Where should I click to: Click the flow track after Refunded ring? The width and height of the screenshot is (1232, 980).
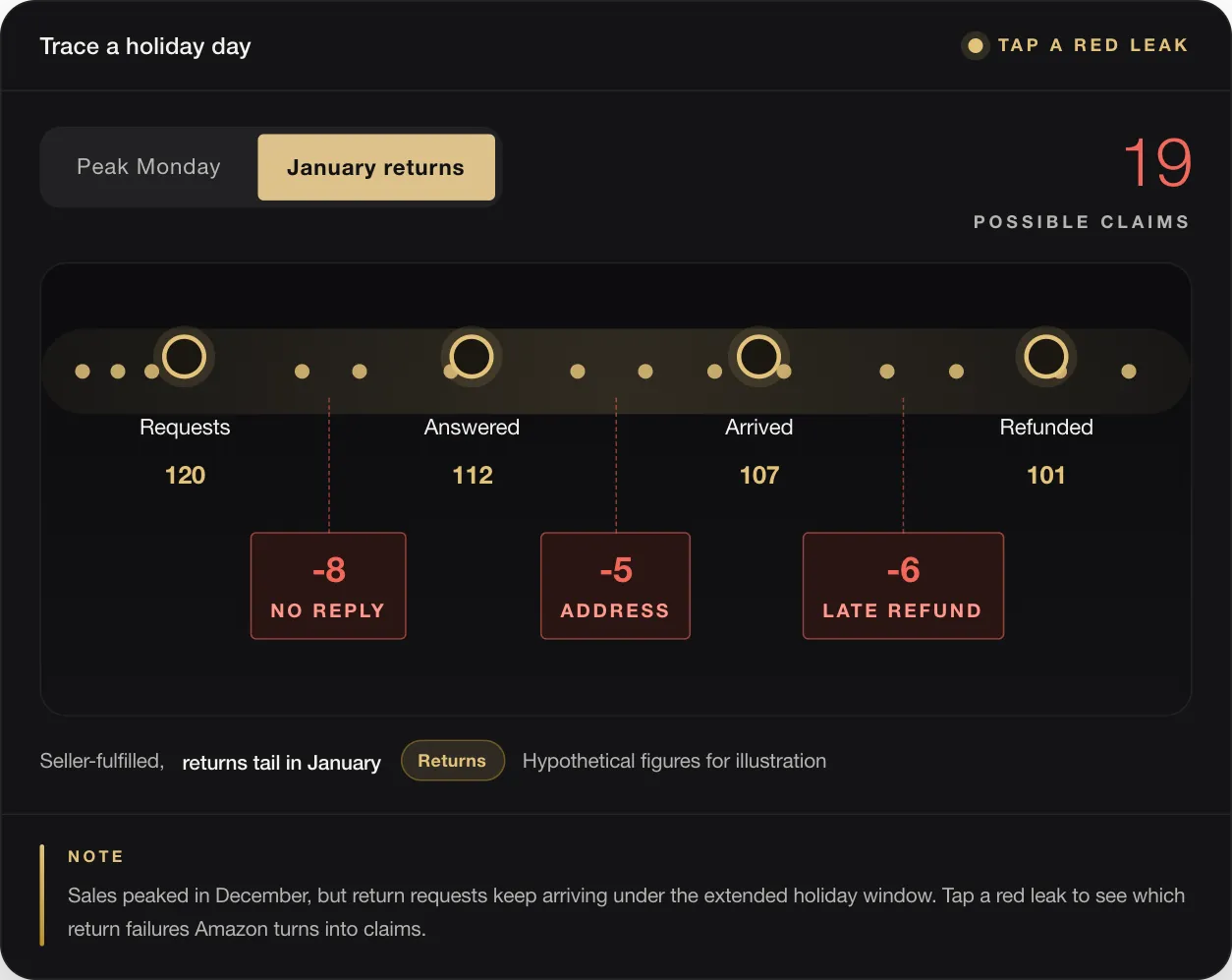coord(1130,371)
